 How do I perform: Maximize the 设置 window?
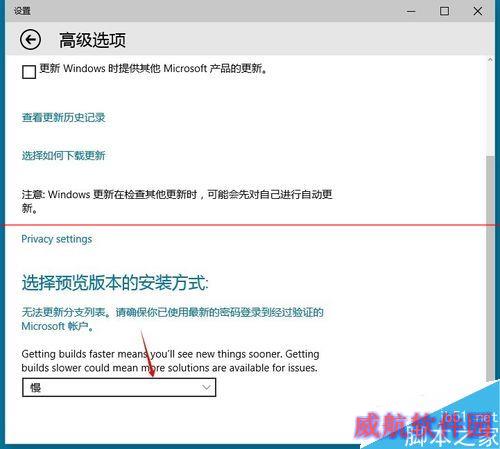pos(444,11)
